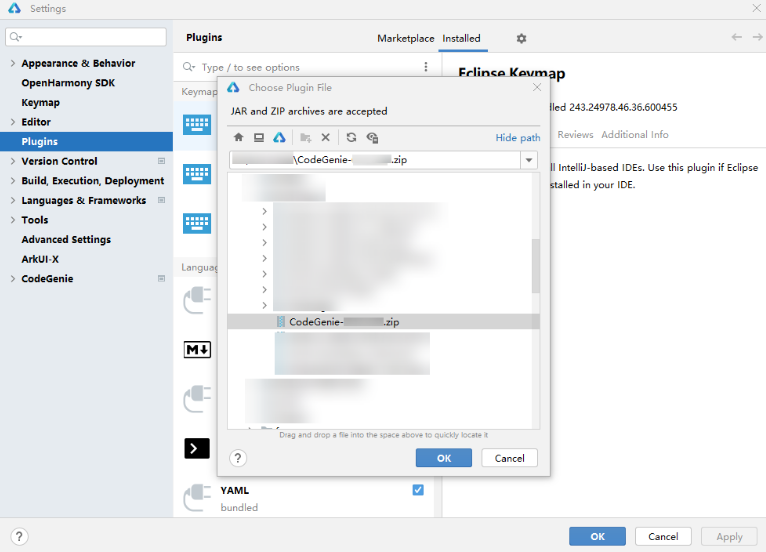Viewport: 766px width, 552px height.
Task: Focus the settings search field
Action: point(86,37)
